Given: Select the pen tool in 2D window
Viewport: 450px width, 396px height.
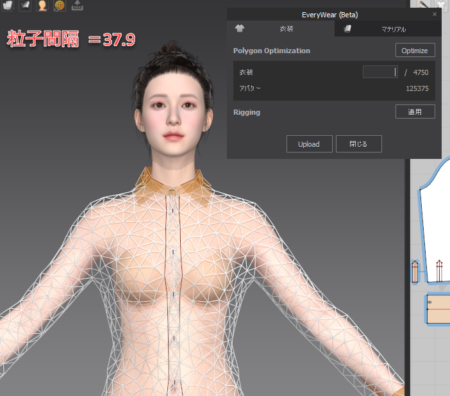Looking at the screenshot, I should pos(424,4).
